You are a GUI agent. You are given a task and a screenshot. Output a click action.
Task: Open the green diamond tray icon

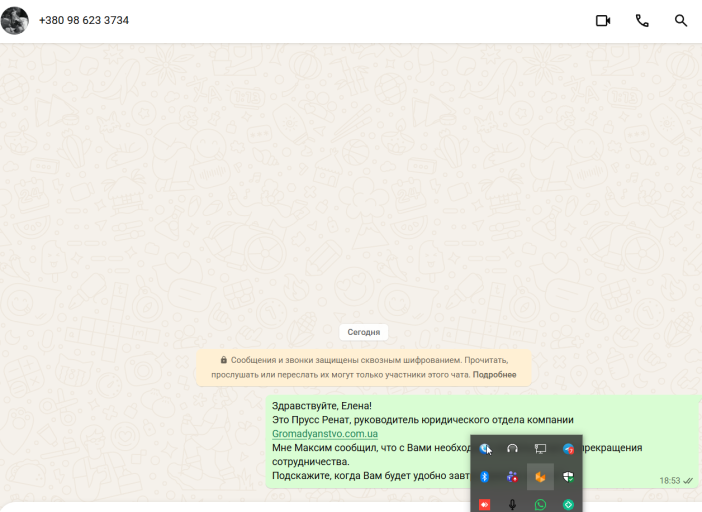pos(568,505)
